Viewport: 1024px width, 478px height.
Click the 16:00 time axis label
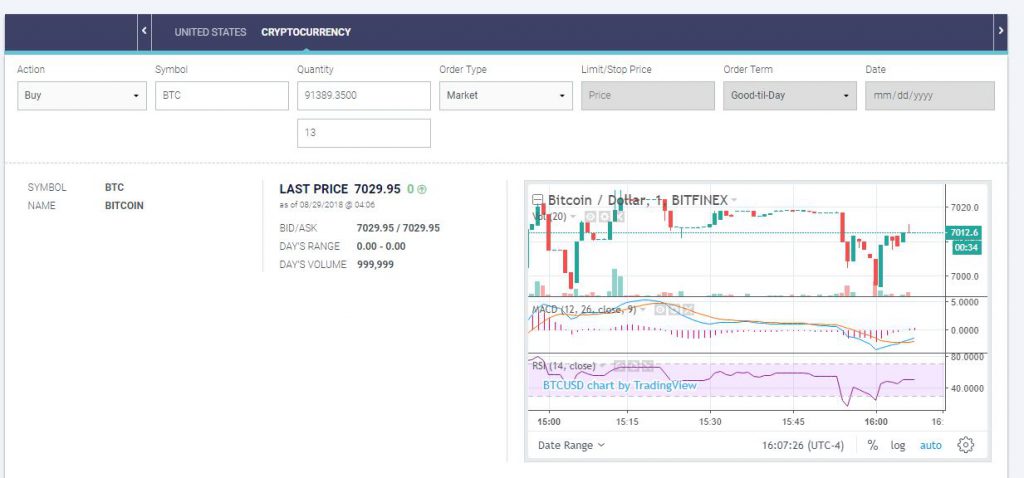876,422
